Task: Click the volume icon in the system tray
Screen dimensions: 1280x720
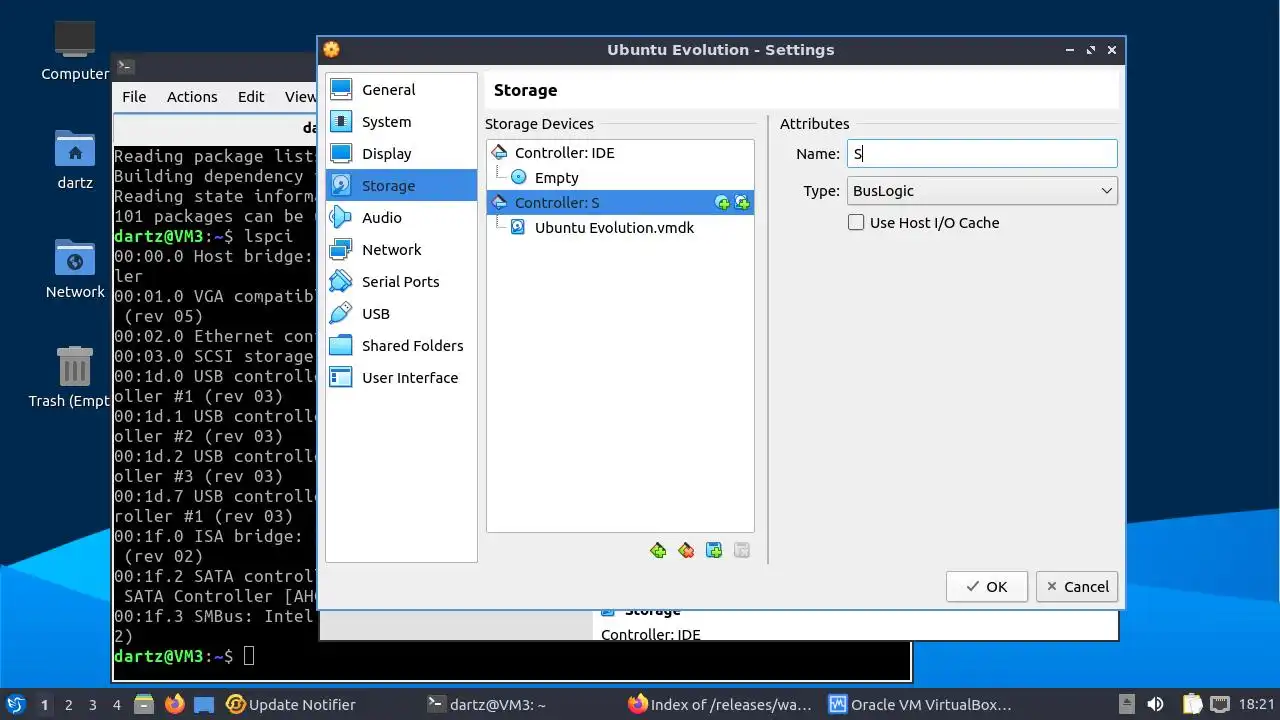Action: tap(1155, 705)
